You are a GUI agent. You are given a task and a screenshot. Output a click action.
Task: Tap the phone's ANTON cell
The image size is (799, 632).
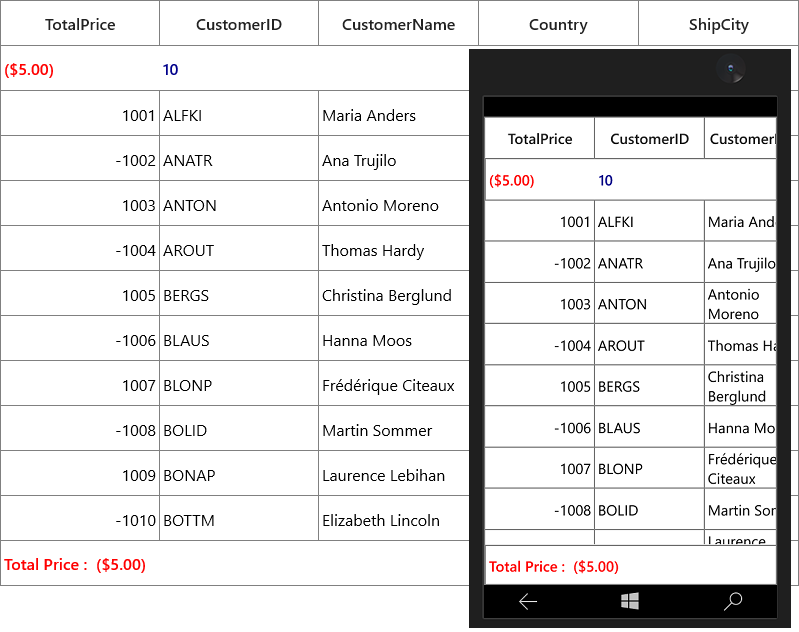point(649,304)
